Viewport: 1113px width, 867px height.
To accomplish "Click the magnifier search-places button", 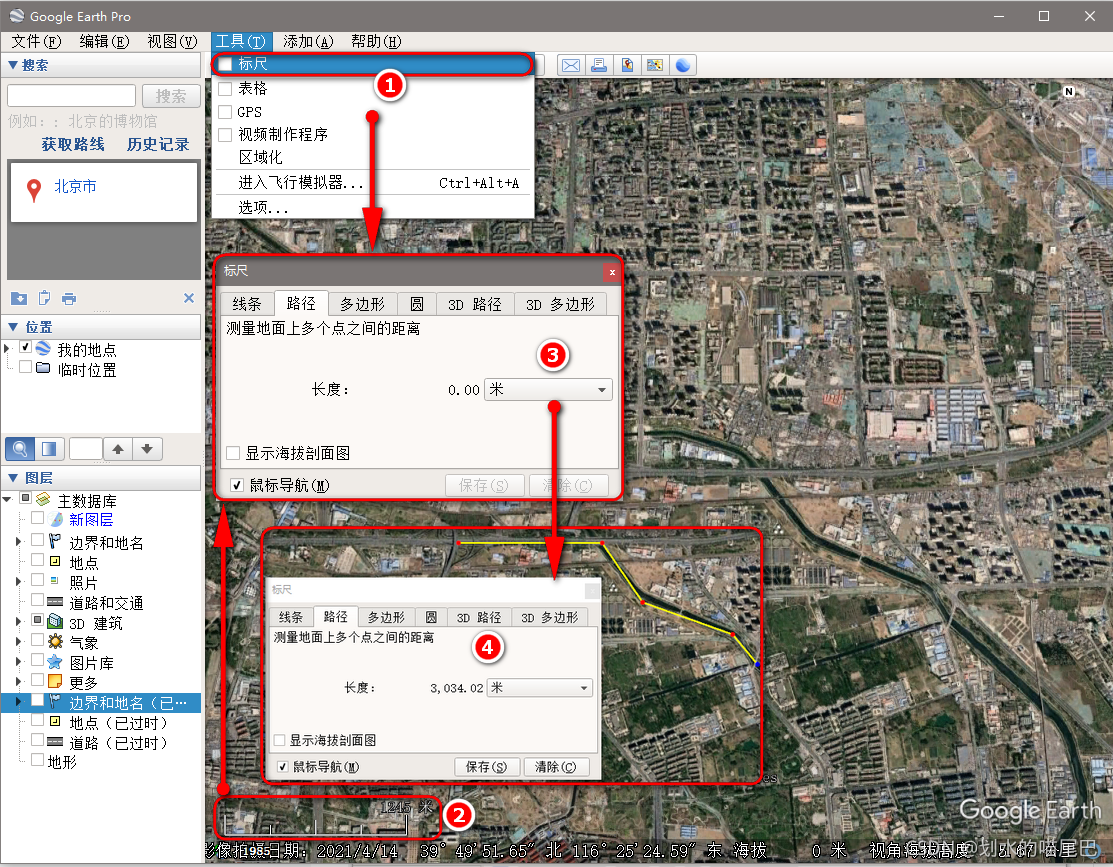I will (x=20, y=449).
